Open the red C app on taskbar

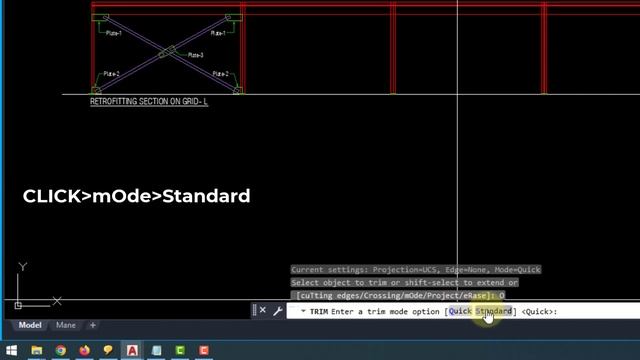tap(204, 350)
